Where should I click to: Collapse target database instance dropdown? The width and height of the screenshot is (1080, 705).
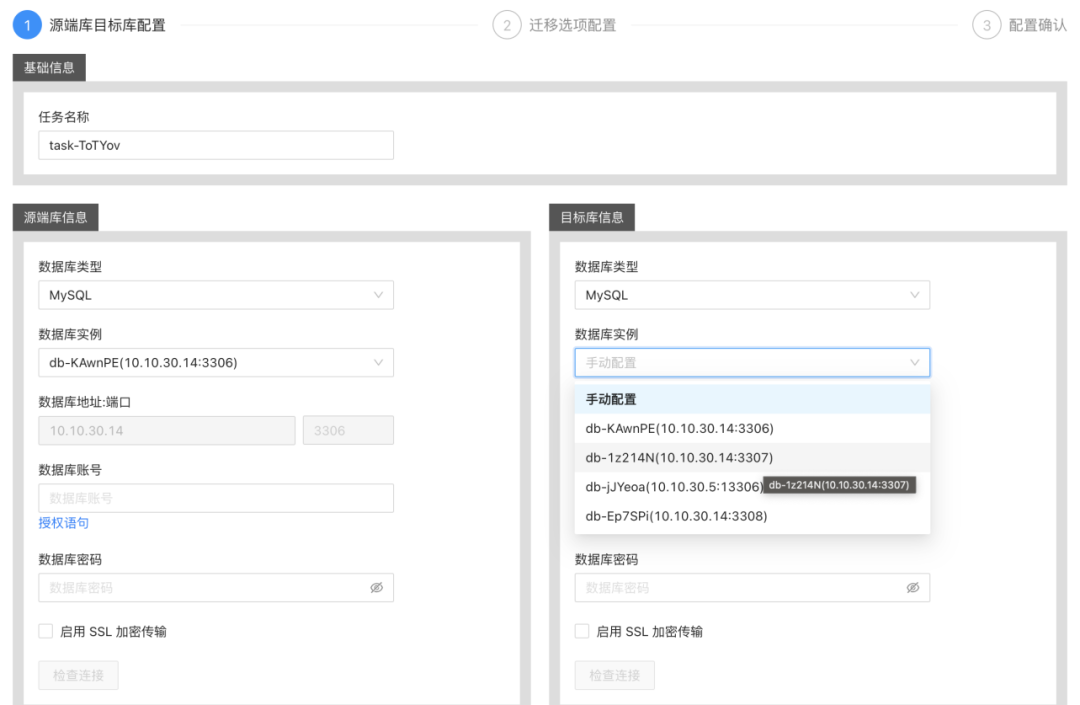(x=752, y=362)
